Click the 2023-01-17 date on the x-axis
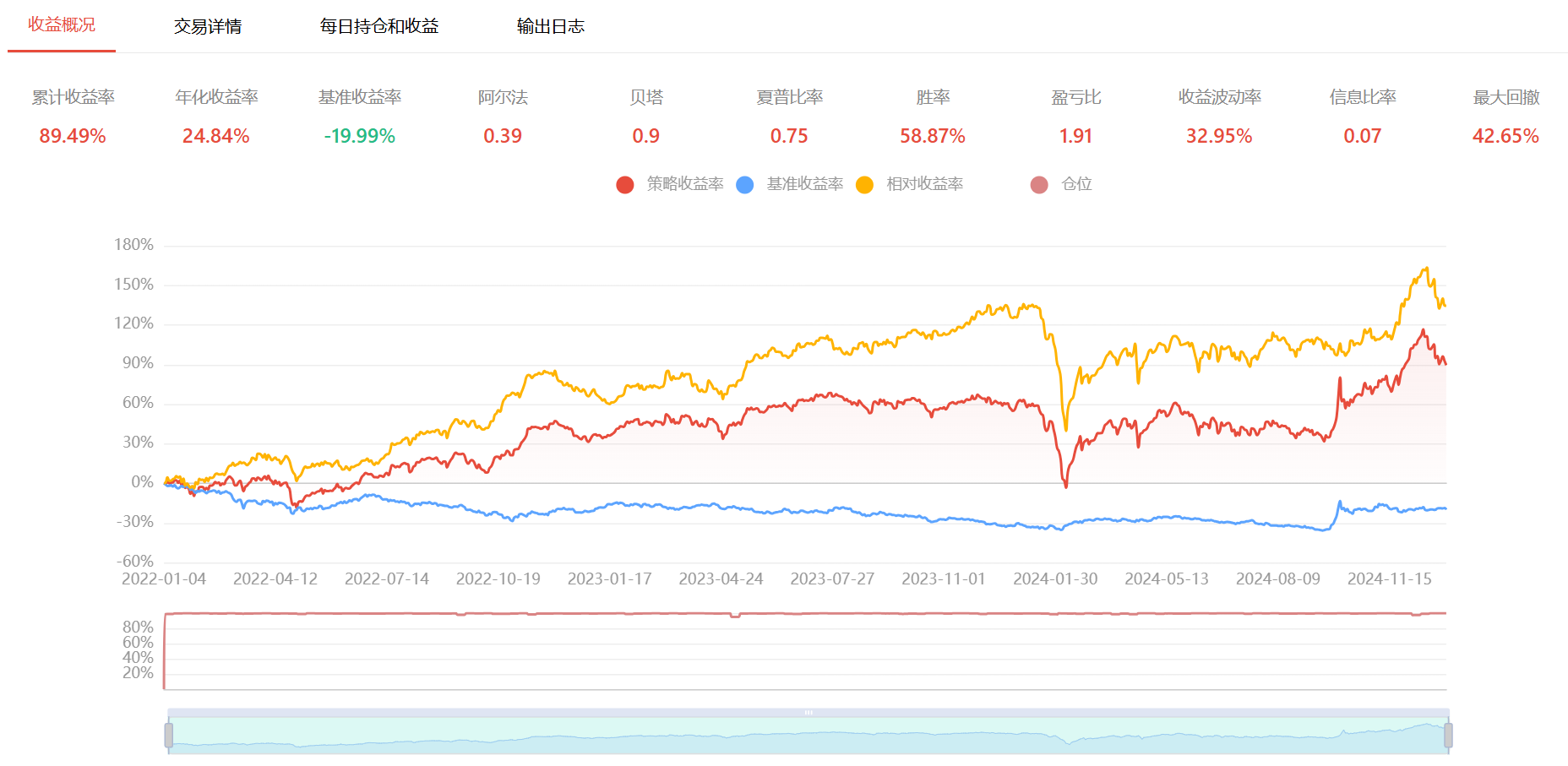This screenshot has width=1568, height=766. [609, 579]
